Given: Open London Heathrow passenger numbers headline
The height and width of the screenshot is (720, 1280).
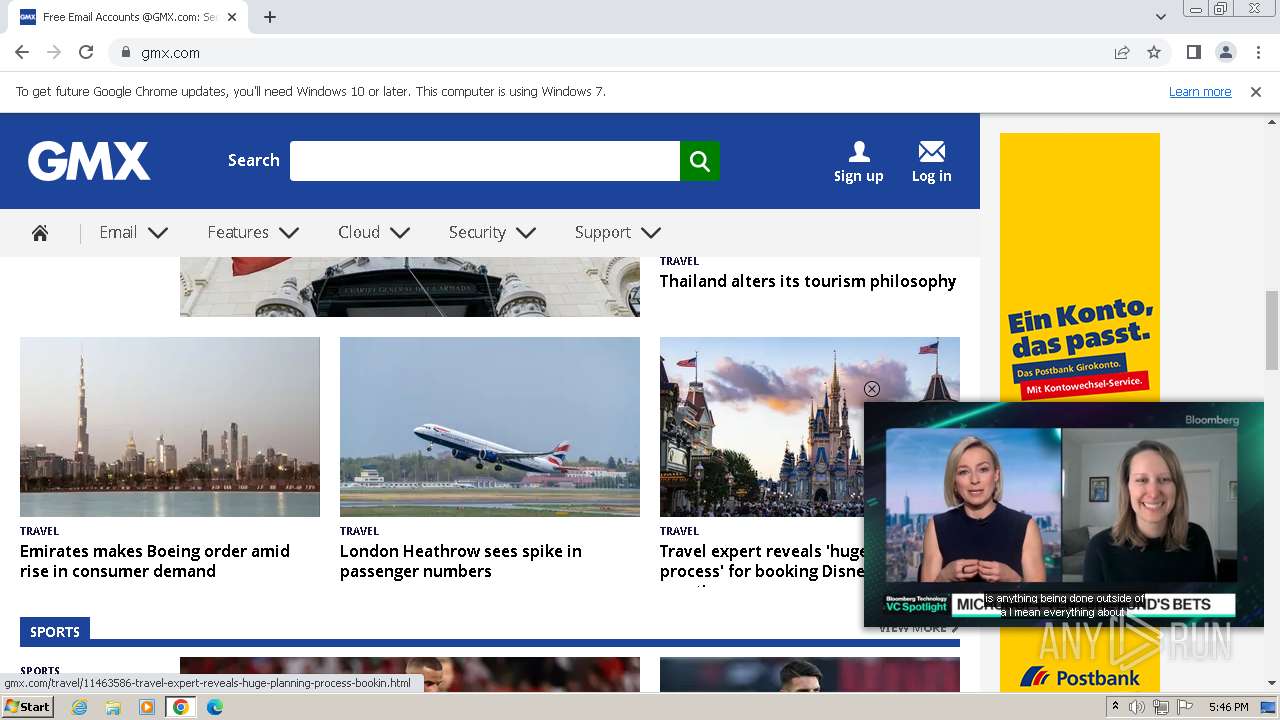Looking at the screenshot, I should pos(461,561).
